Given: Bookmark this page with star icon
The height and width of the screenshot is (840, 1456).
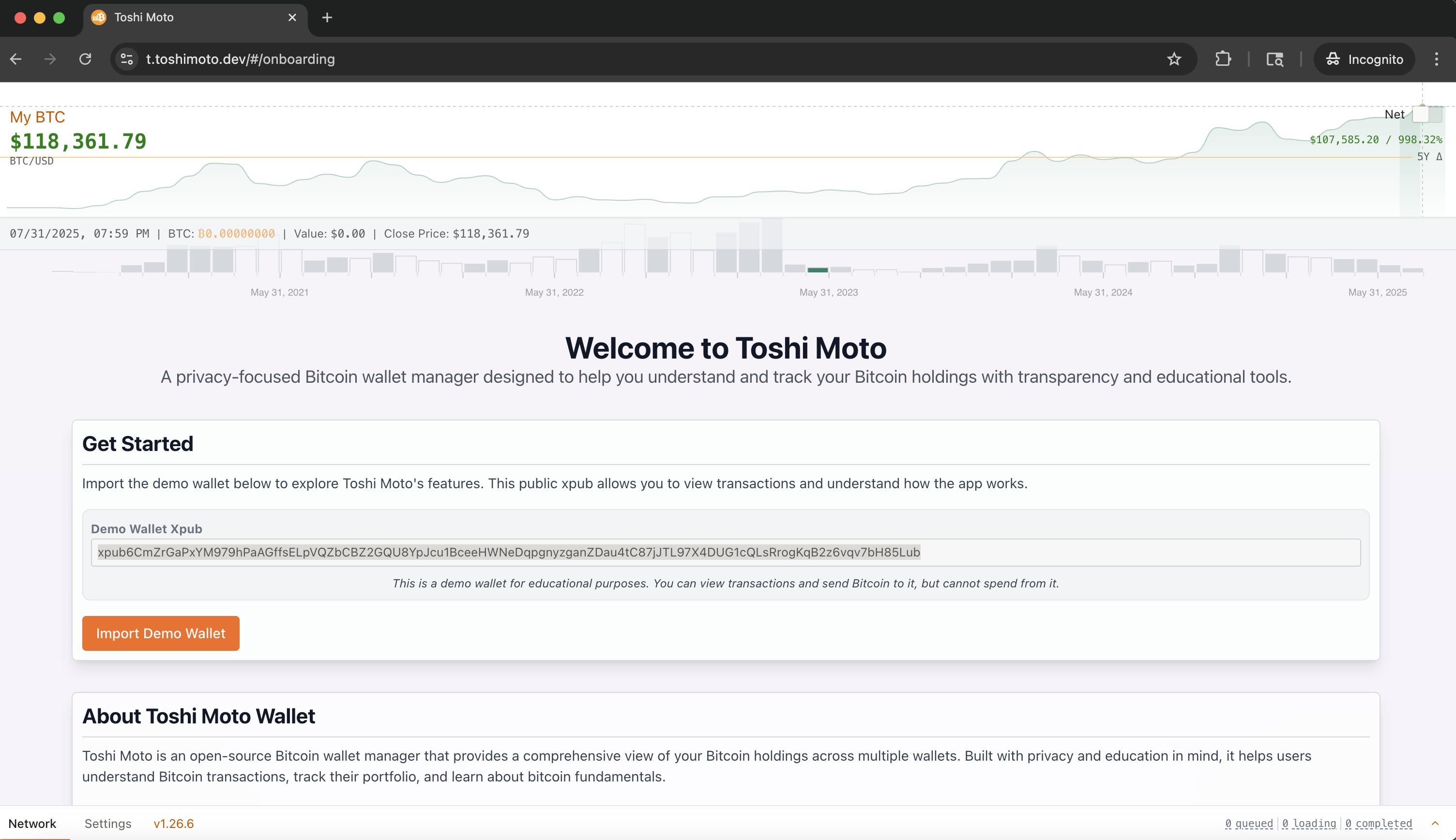Looking at the screenshot, I should tap(1174, 59).
